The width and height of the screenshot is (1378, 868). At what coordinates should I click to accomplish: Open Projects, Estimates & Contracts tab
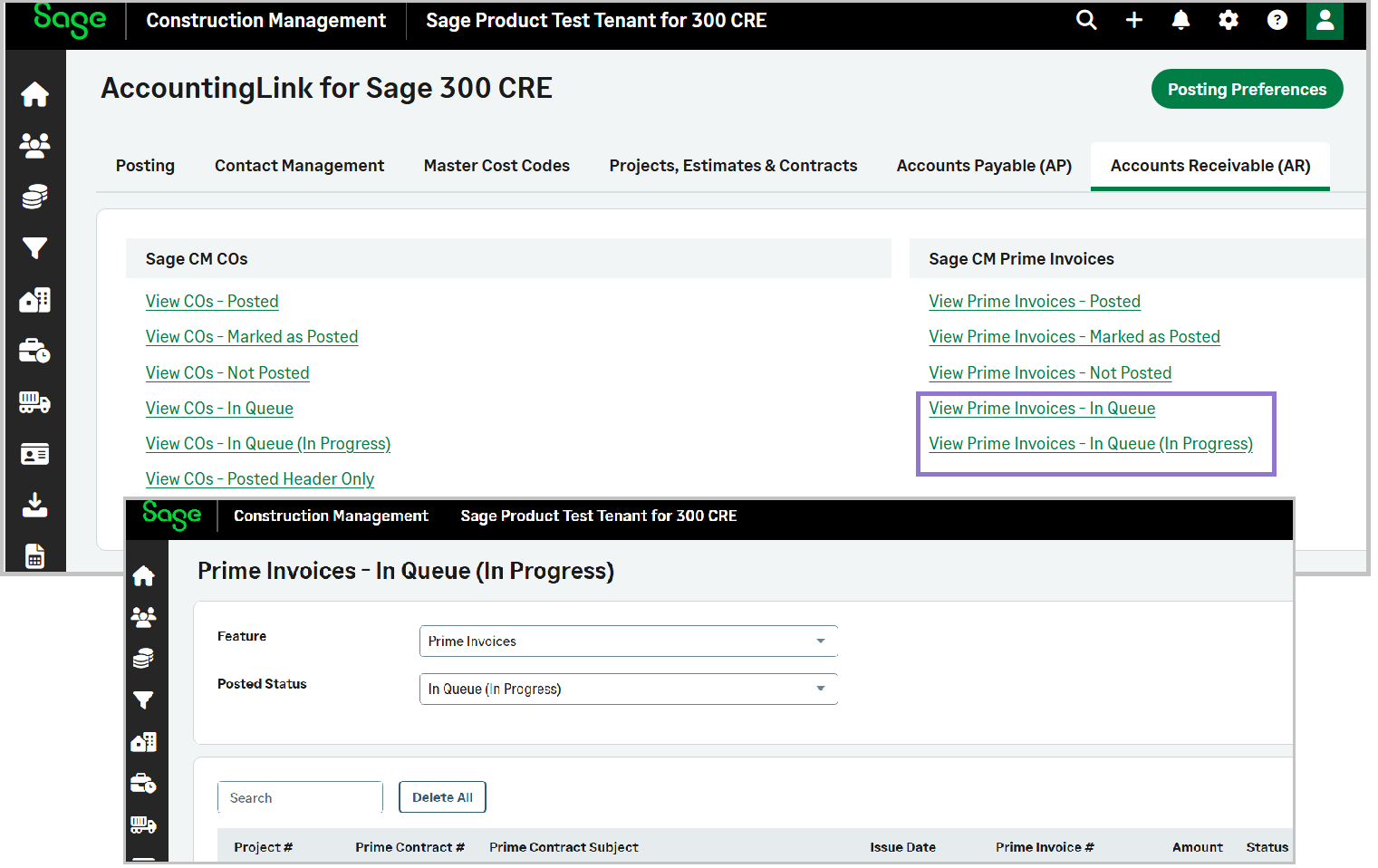pos(733,166)
